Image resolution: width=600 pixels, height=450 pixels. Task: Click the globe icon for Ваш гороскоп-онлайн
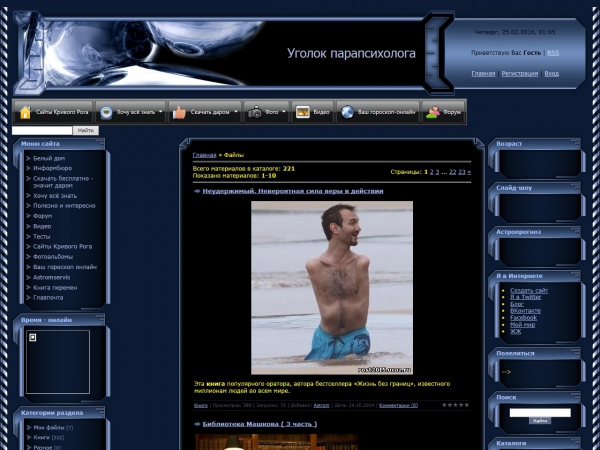(x=347, y=112)
